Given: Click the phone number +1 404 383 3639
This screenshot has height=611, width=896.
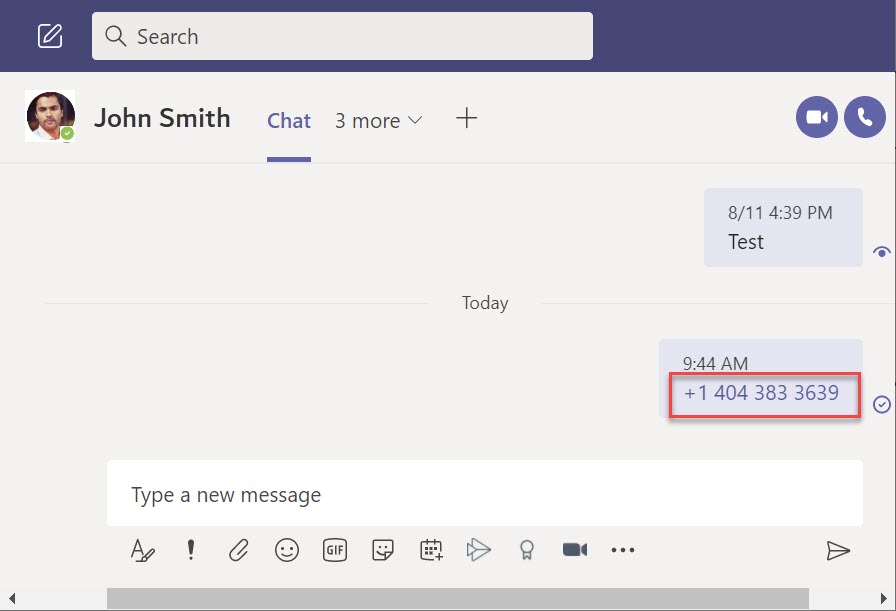Looking at the screenshot, I should coord(761,393).
